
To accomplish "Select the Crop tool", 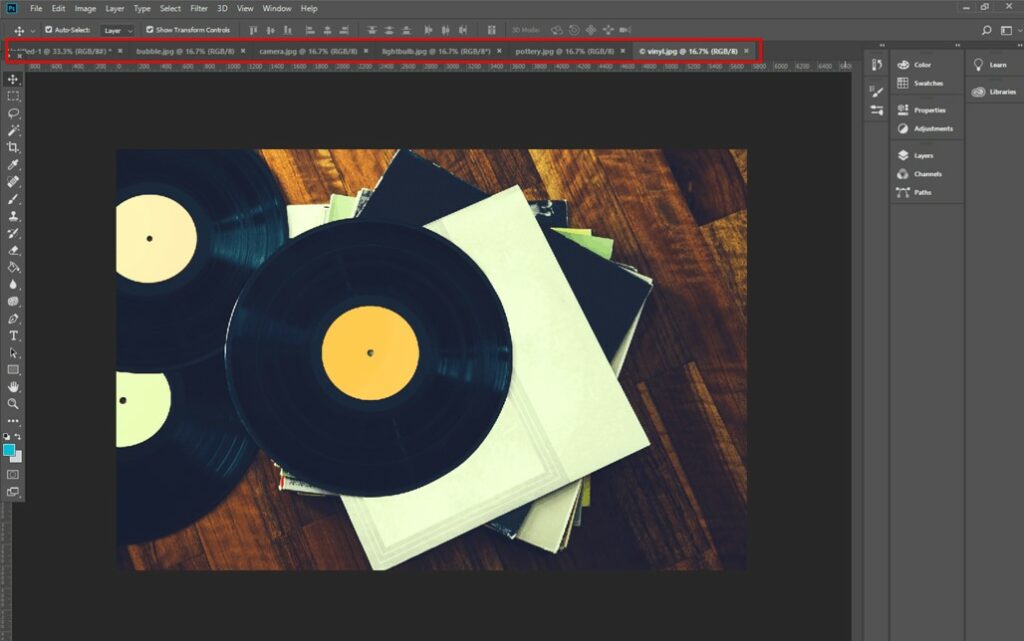I will pyautogui.click(x=13, y=147).
